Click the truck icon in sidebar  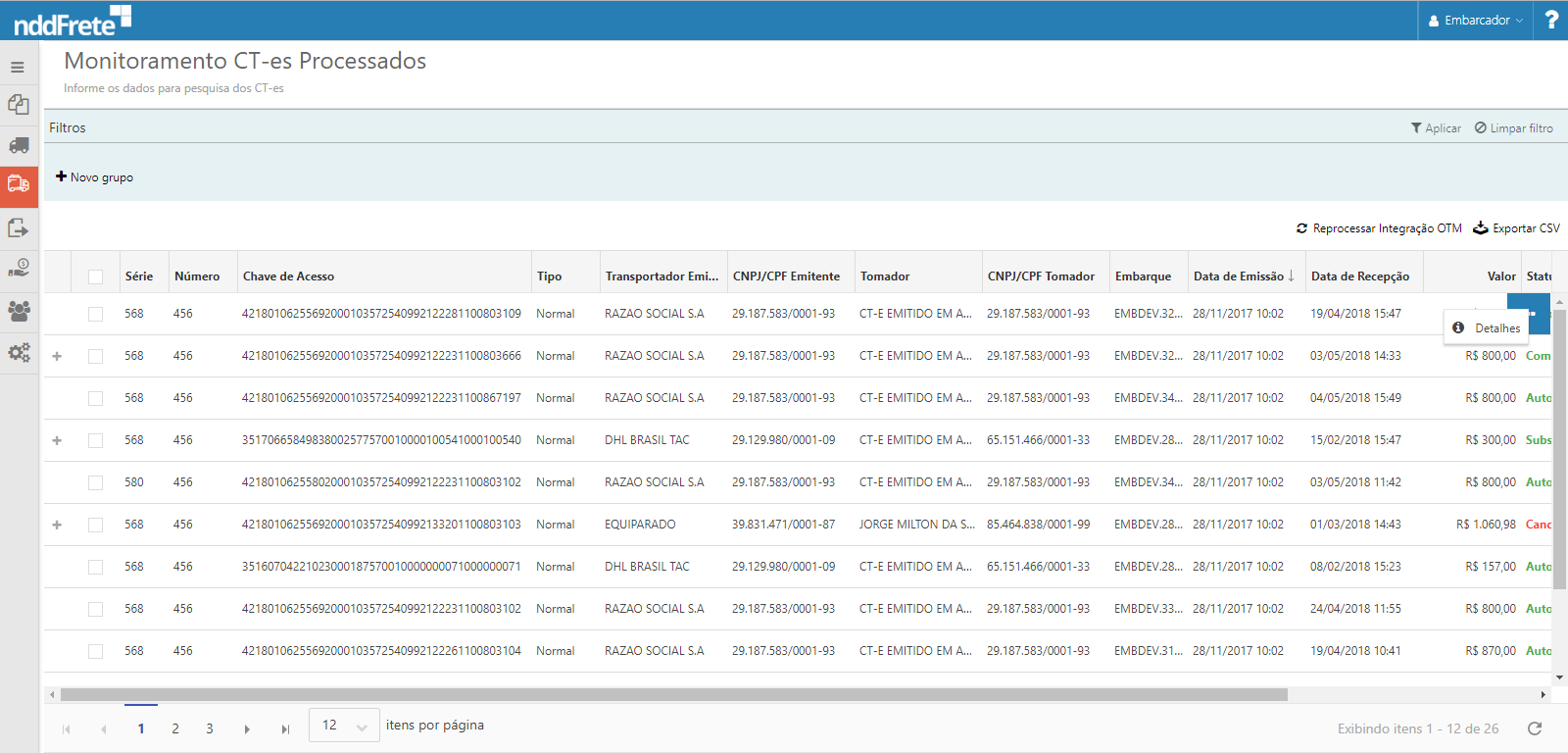click(x=19, y=145)
